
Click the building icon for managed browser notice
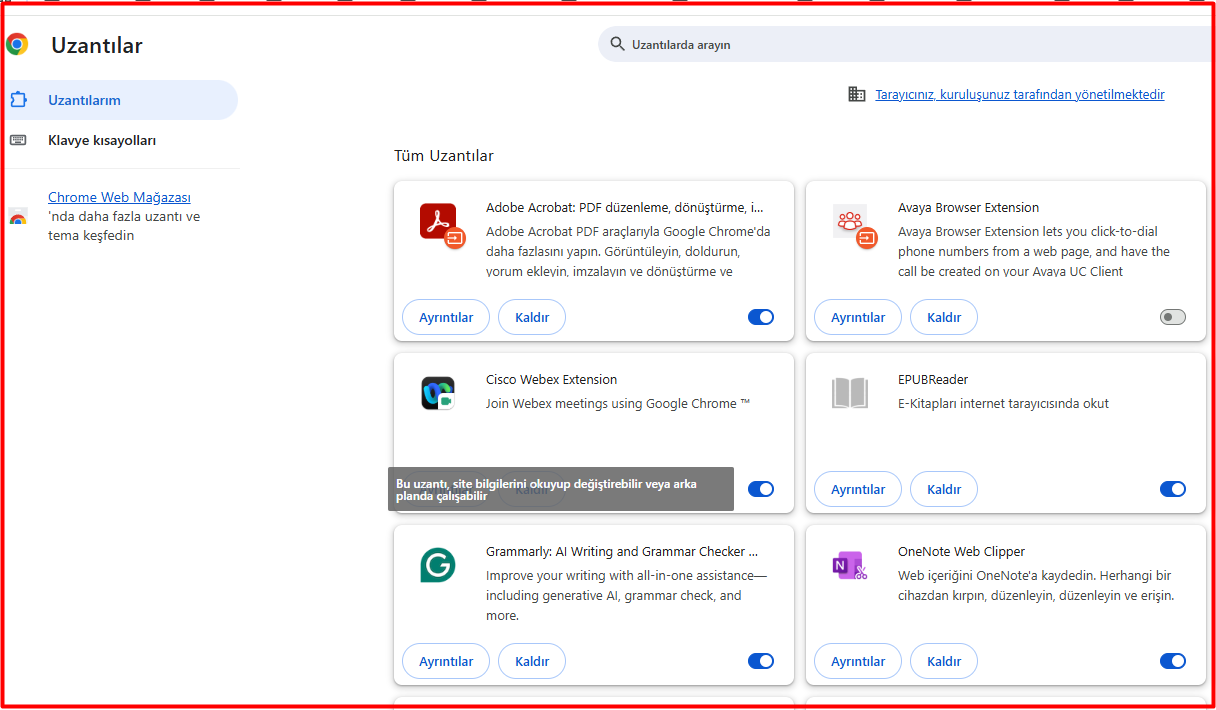(x=857, y=94)
